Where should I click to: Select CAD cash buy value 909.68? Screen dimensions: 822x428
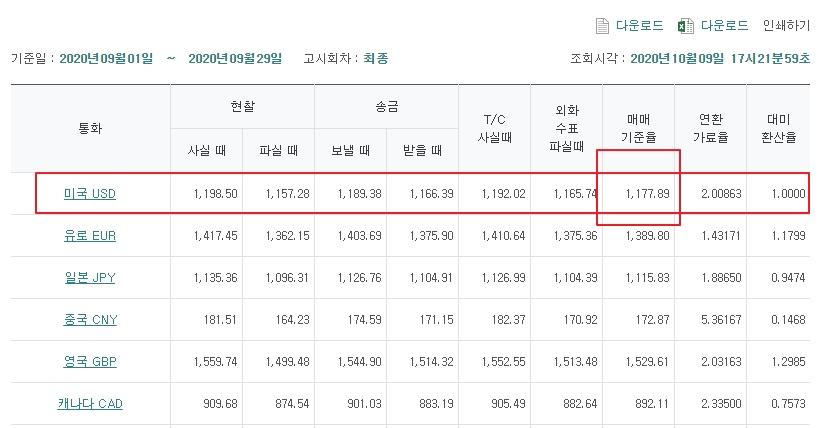pyautogui.click(x=220, y=403)
